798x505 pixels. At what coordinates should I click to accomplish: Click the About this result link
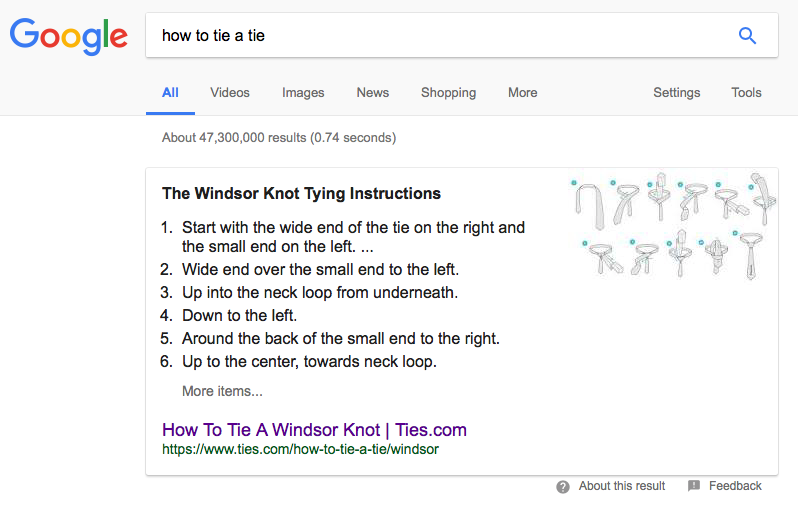(x=621, y=486)
